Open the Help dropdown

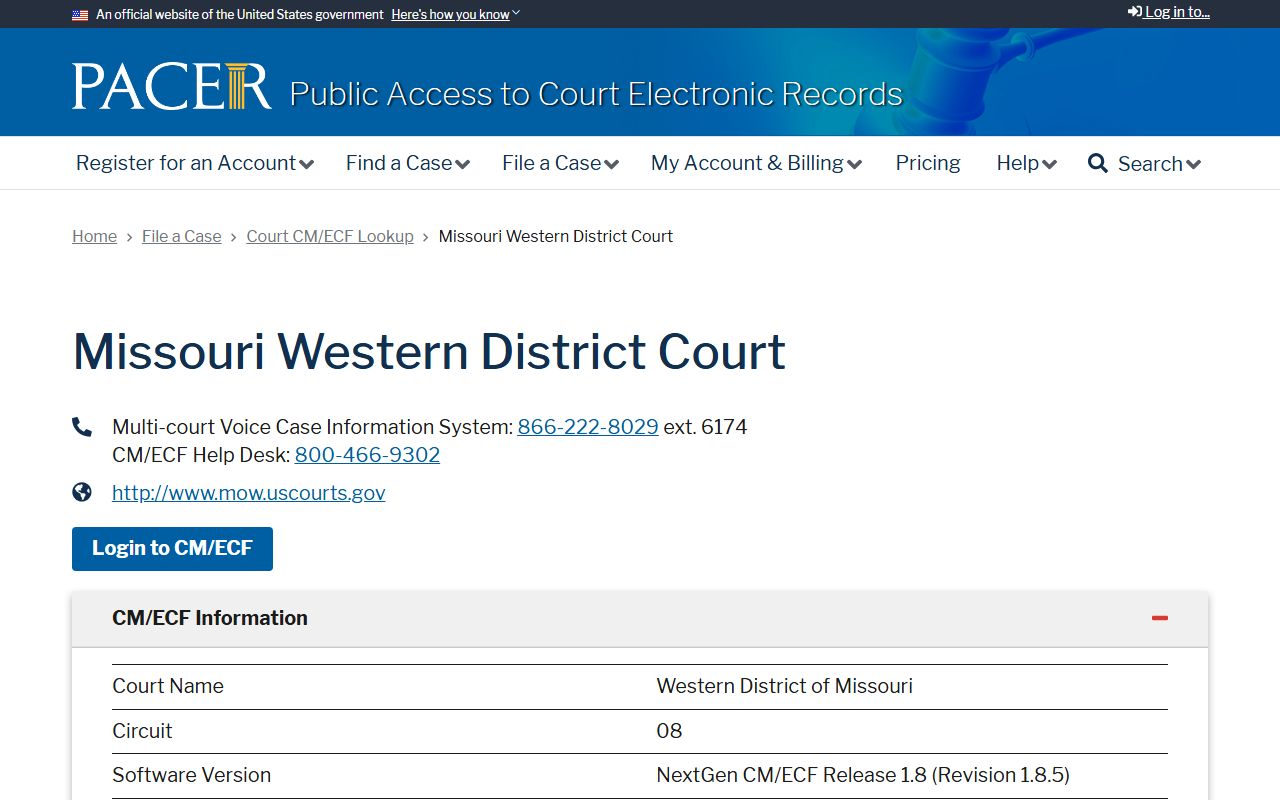(x=1026, y=163)
